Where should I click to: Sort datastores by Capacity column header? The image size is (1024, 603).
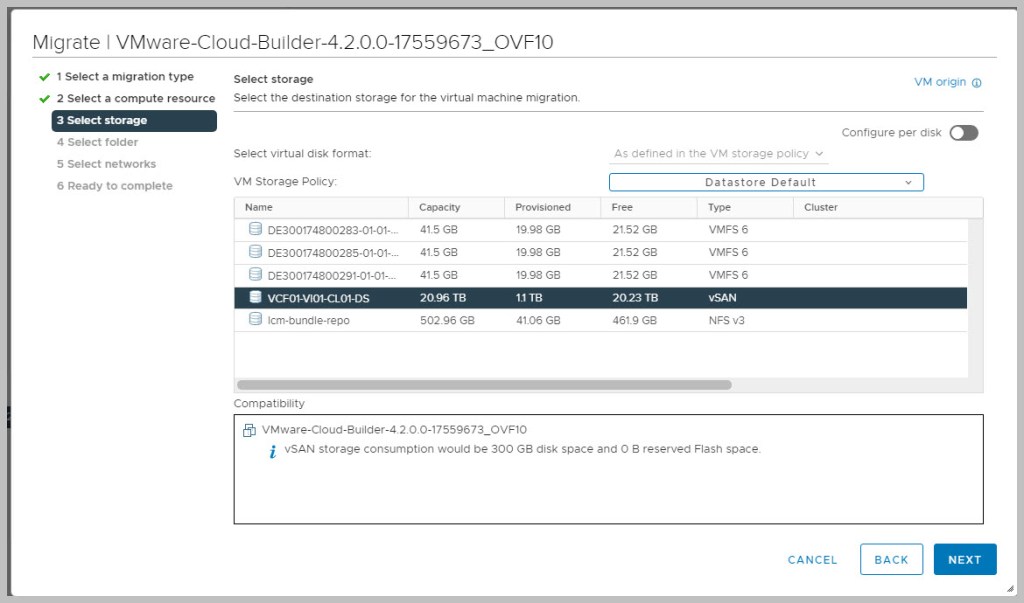click(x=439, y=207)
